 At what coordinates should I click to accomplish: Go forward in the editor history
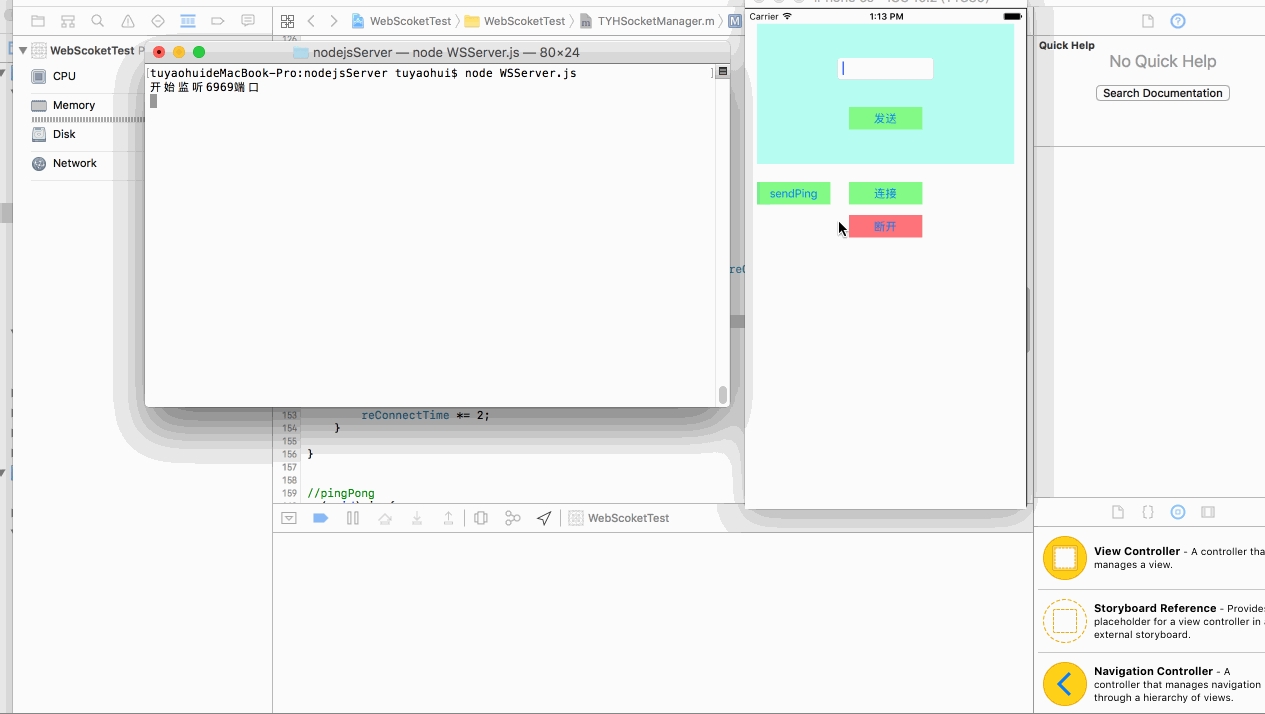tap(333, 21)
